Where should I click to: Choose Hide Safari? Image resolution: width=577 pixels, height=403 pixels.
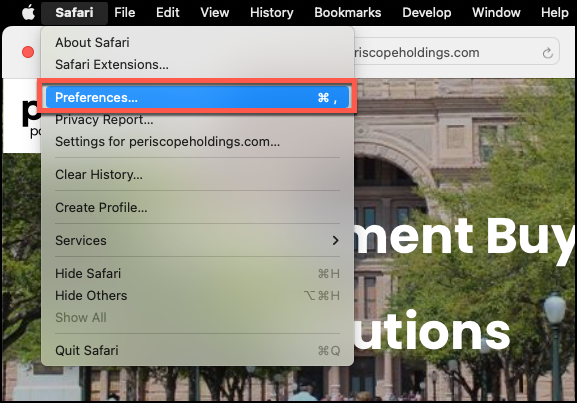197,274
